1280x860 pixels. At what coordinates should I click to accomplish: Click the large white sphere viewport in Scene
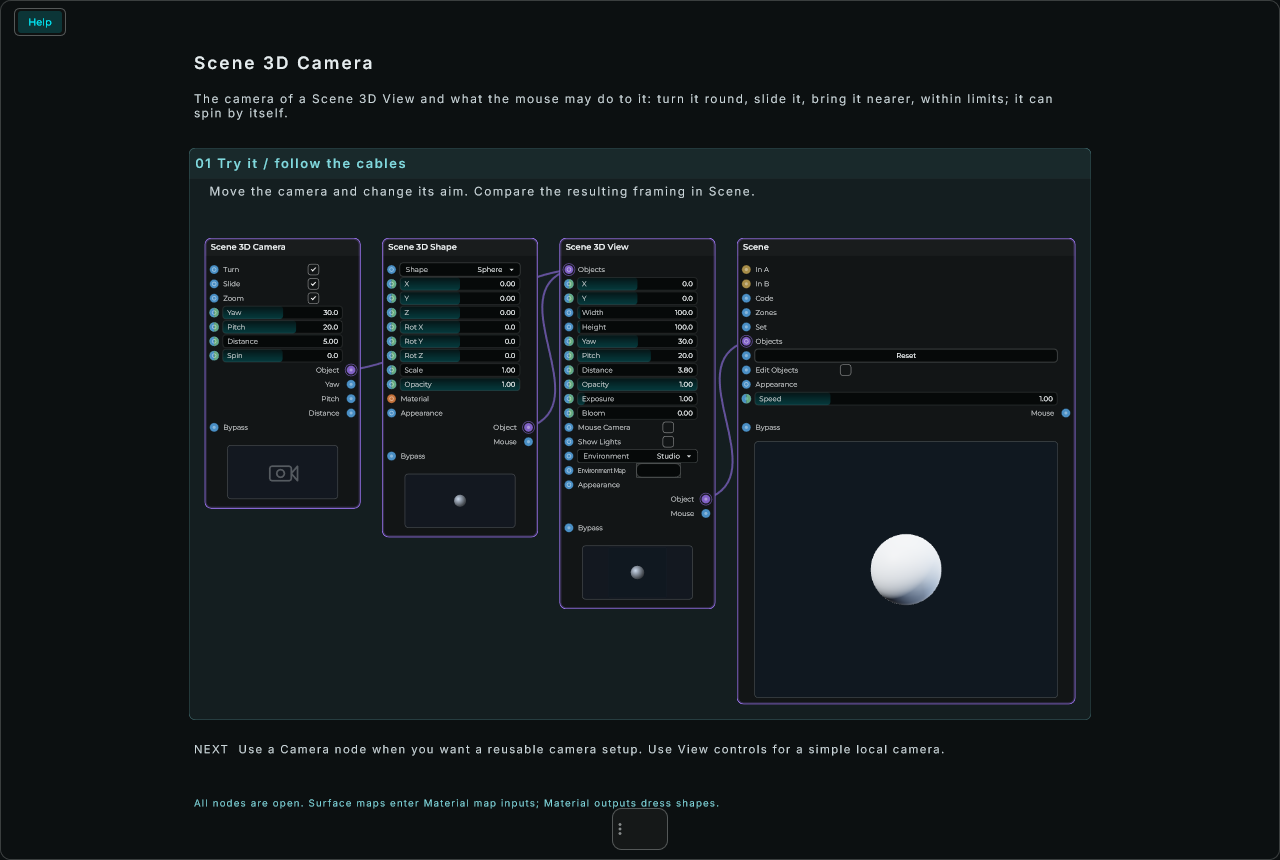point(906,569)
